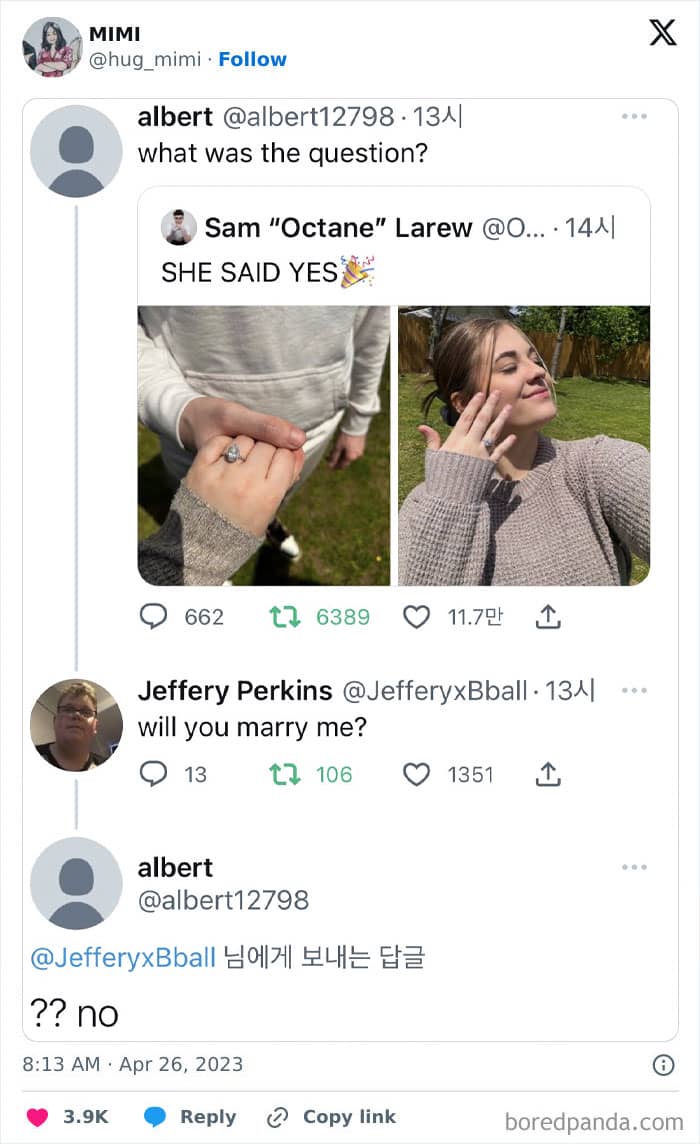
Task: Open more options on albert's final reply
Action: tap(634, 867)
